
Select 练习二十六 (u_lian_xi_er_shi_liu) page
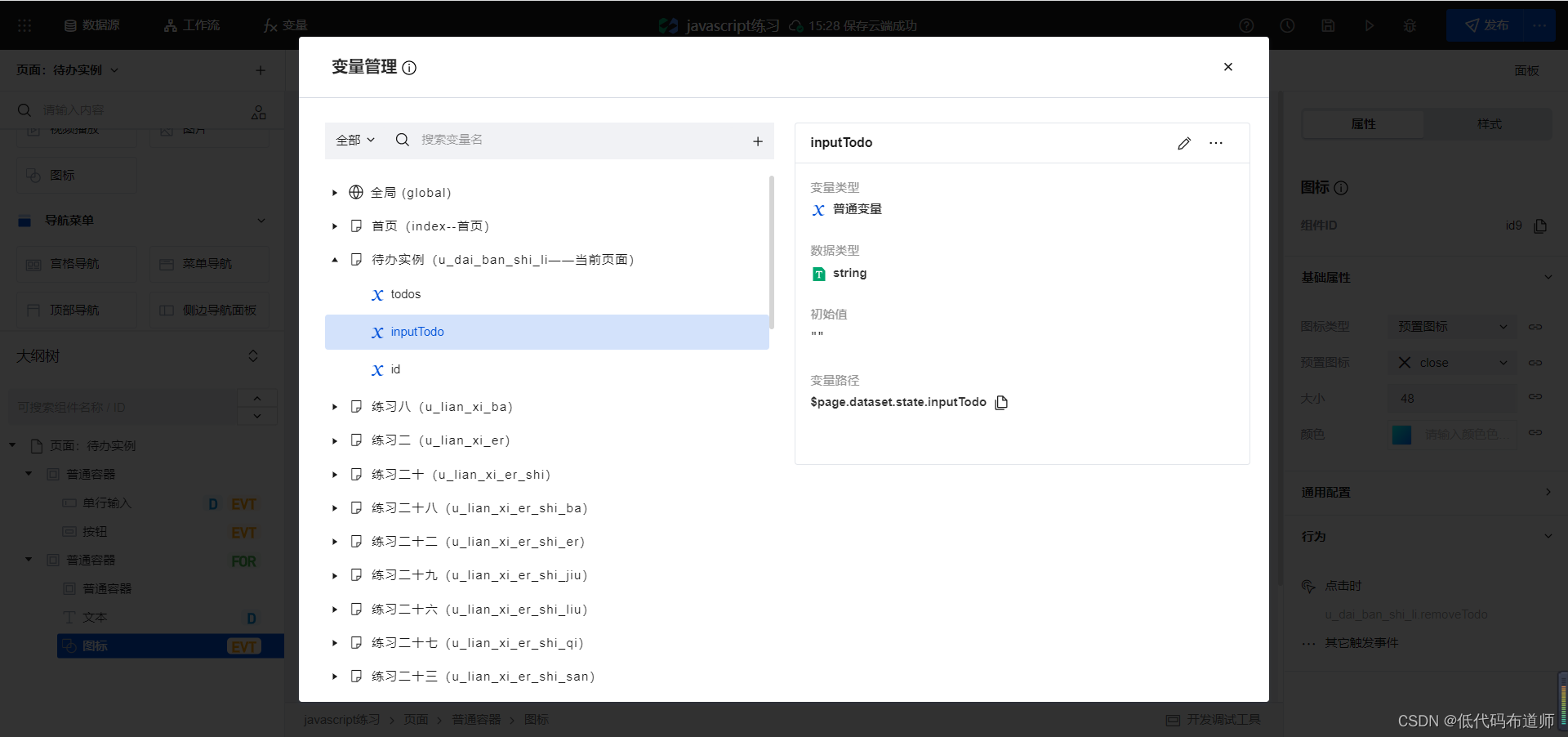[479, 610]
